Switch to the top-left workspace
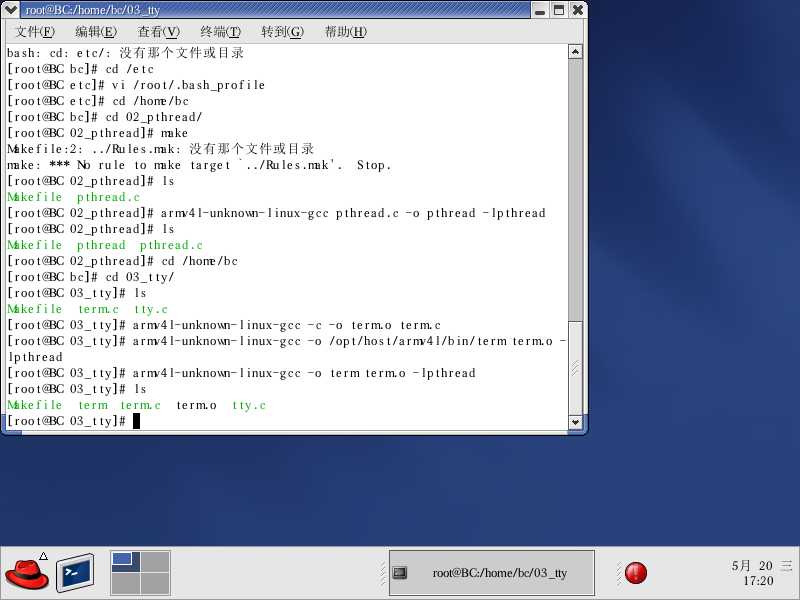 click(x=126, y=561)
